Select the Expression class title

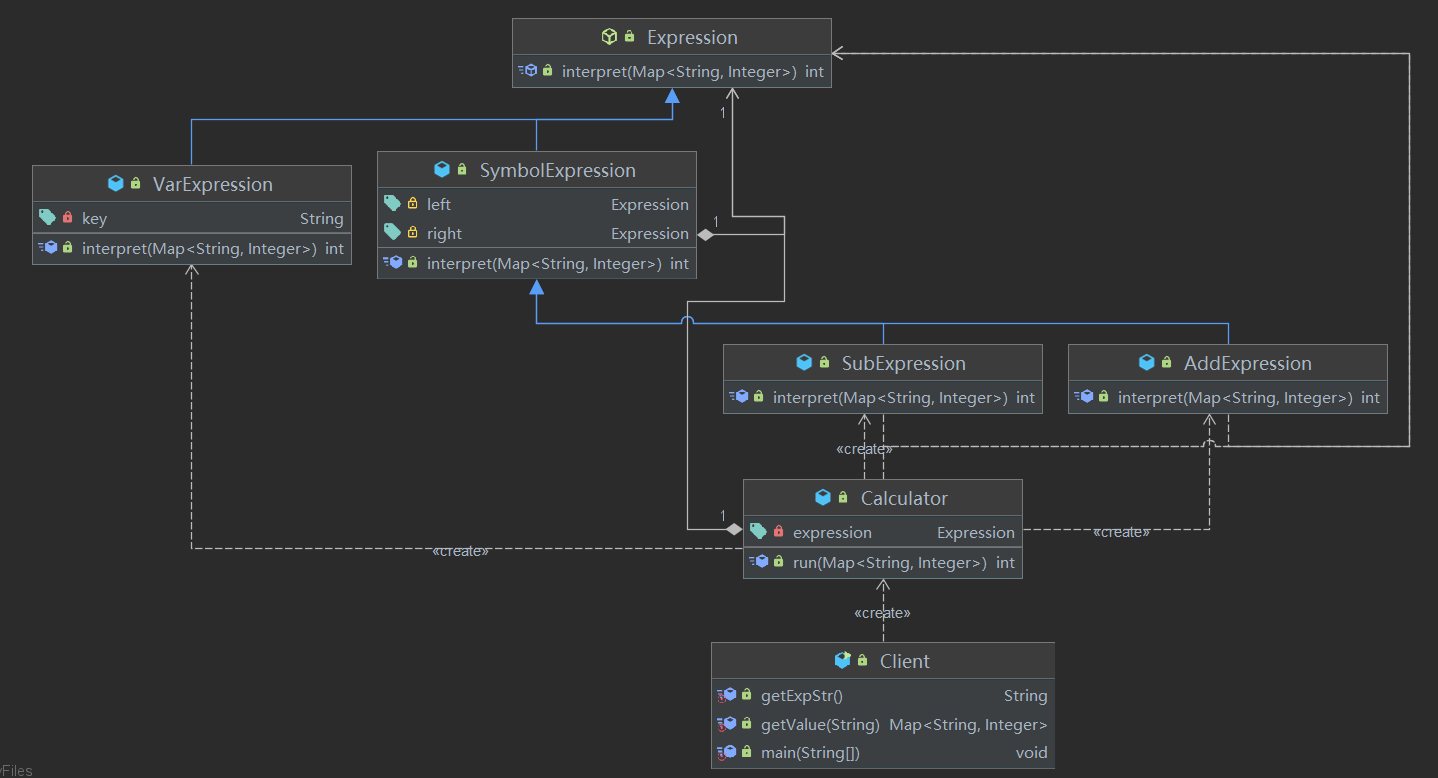pyautogui.click(x=692, y=37)
